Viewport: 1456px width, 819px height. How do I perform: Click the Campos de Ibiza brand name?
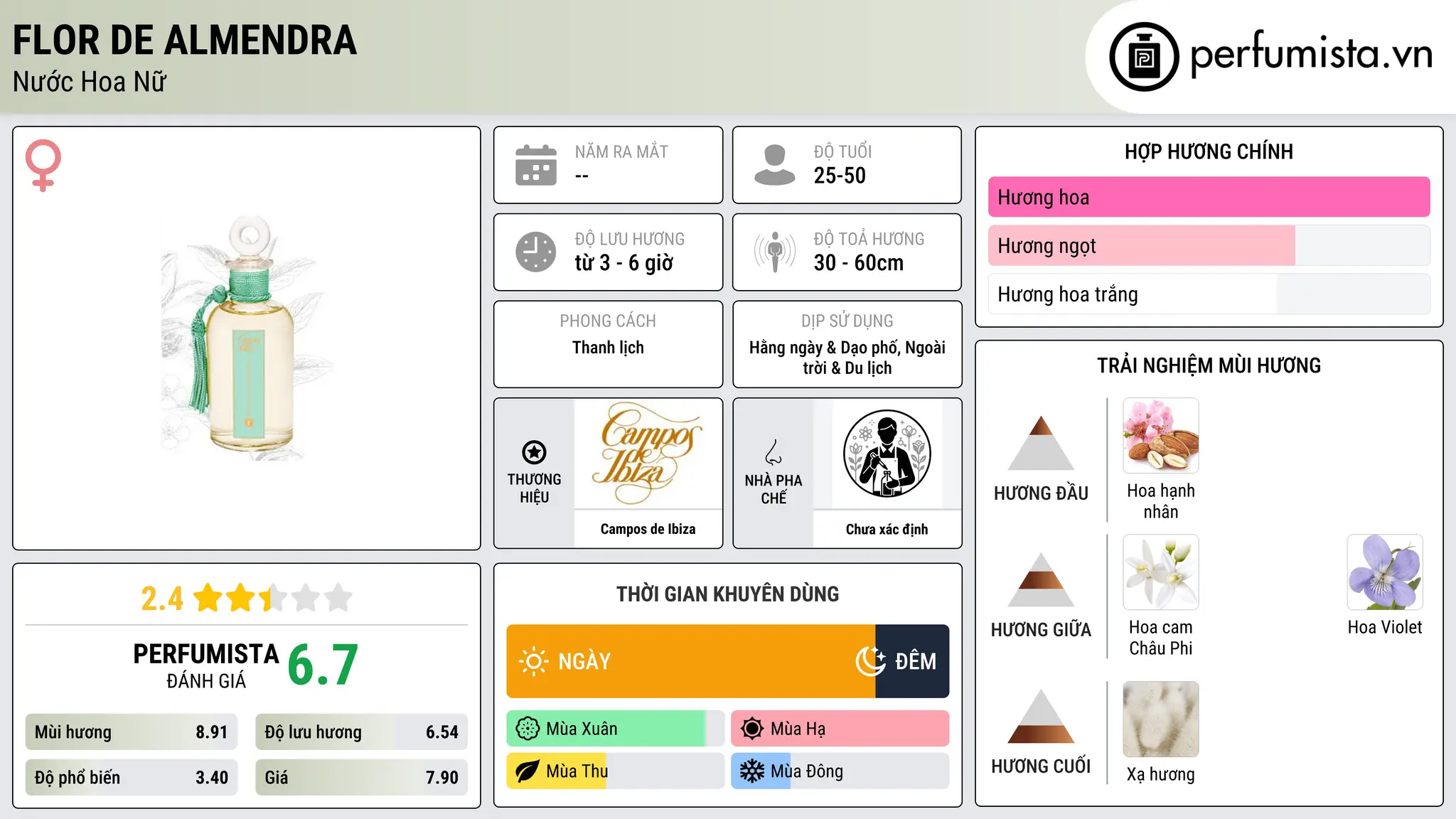pyautogui.click(x=648, y=529)
